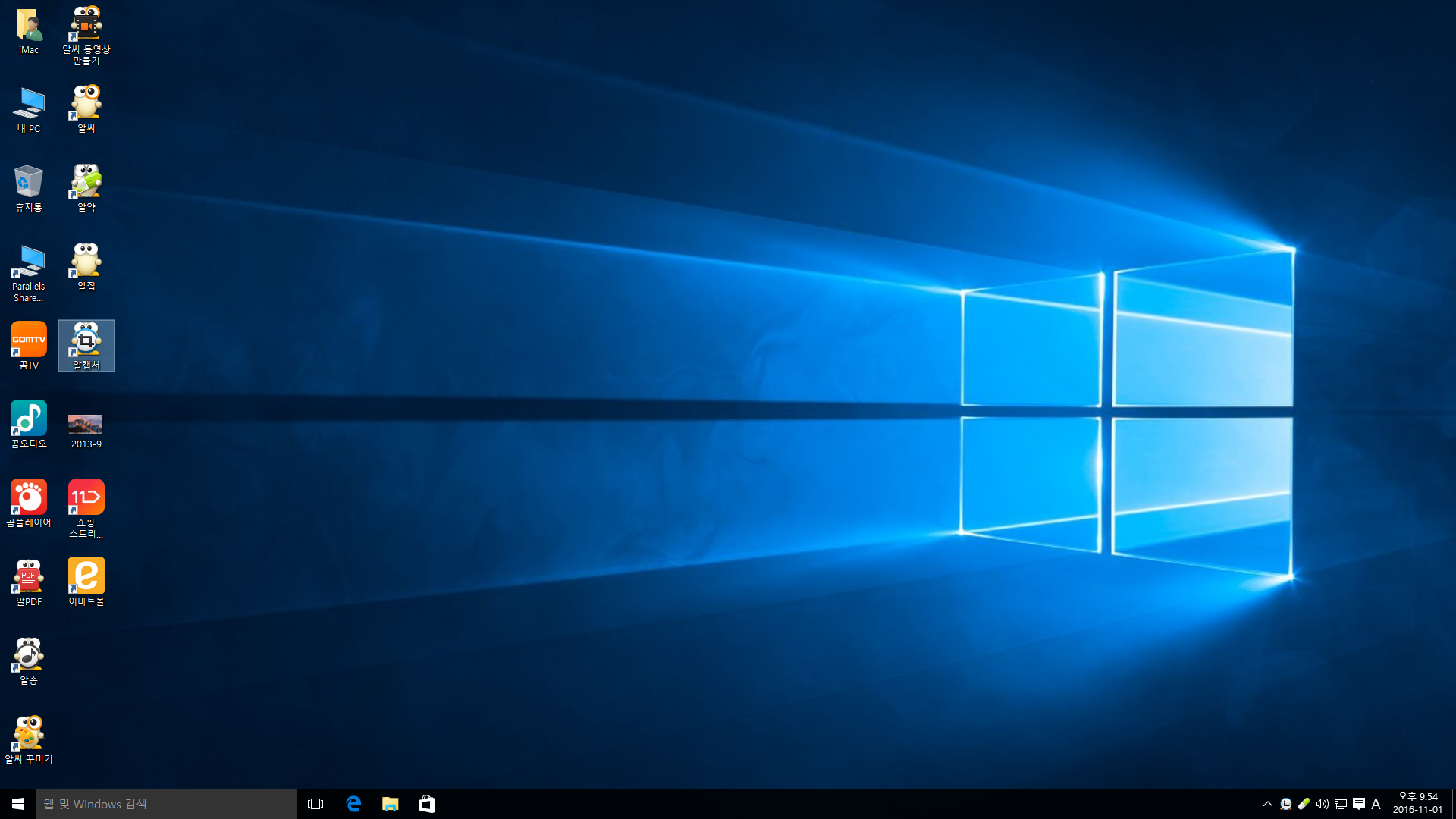Screen dimensions: 1456x819
Task: Click the 알집 shortcut icon
Action: [x=86, y=264]
